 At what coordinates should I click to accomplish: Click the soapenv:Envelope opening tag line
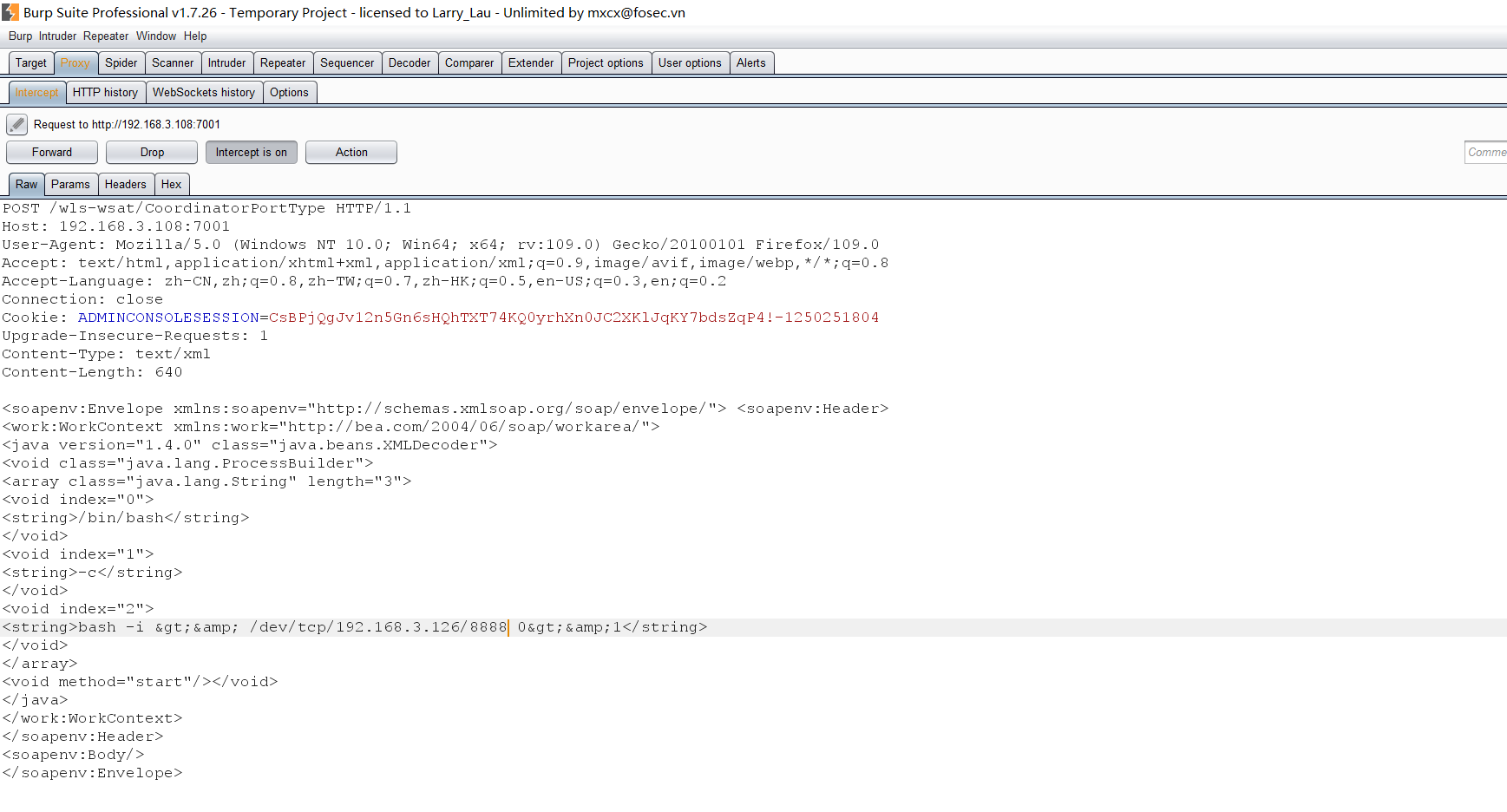(x=445, y=409)
